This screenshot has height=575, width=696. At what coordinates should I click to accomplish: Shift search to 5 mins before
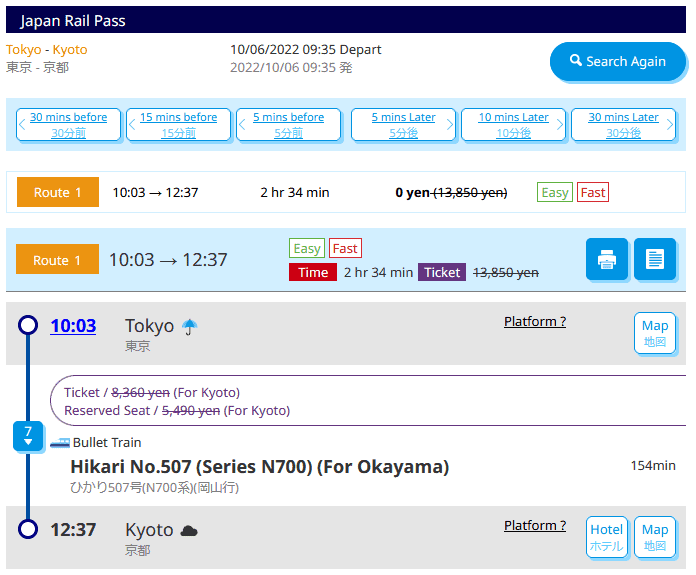coord(288,125)
